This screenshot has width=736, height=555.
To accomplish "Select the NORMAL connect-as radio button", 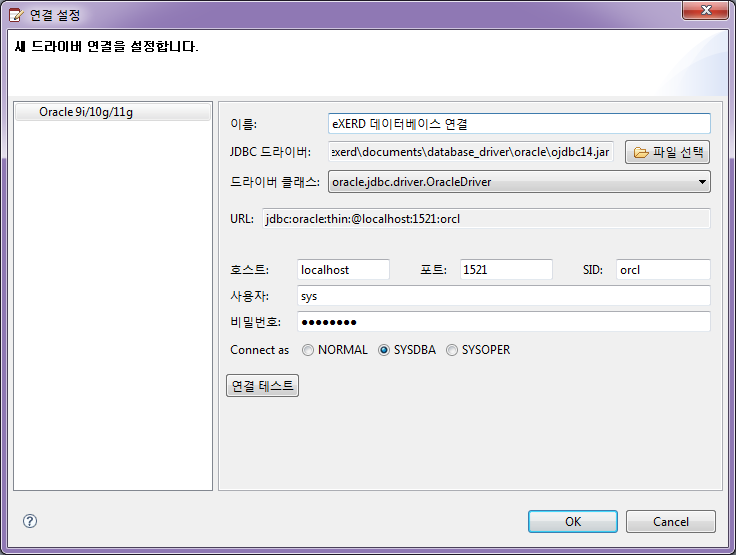I will point(308,350).
